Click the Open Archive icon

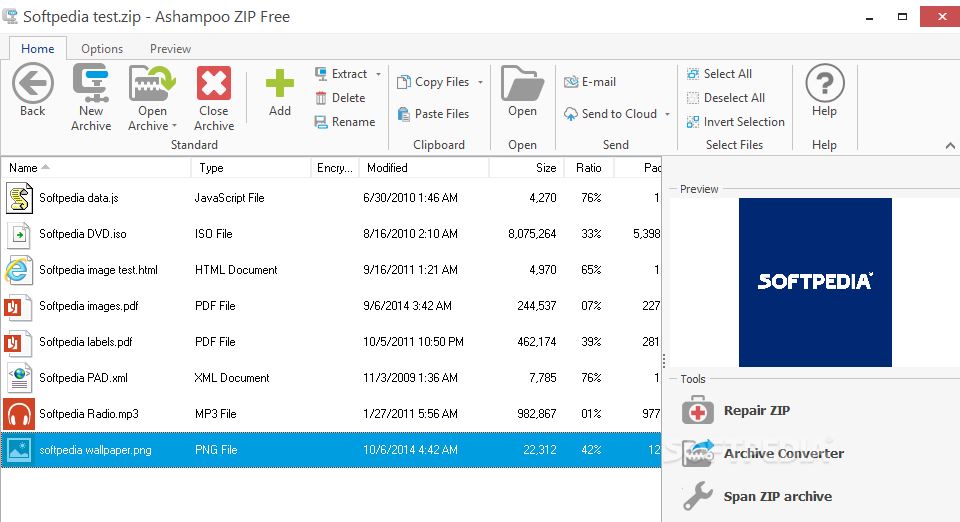click(x=152, y=83)
